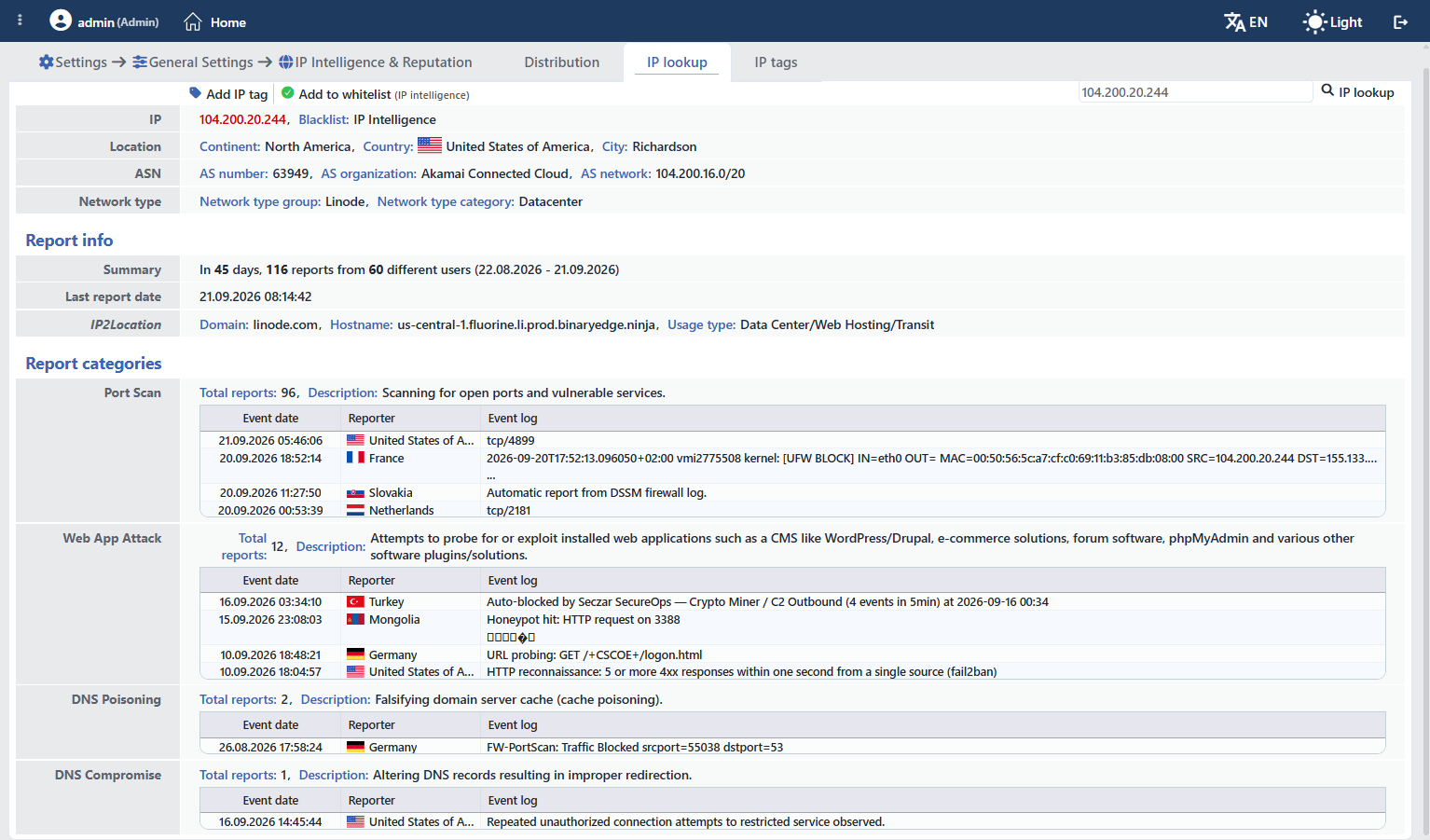Focus the IP address input field

click(x=1195, y=91)
